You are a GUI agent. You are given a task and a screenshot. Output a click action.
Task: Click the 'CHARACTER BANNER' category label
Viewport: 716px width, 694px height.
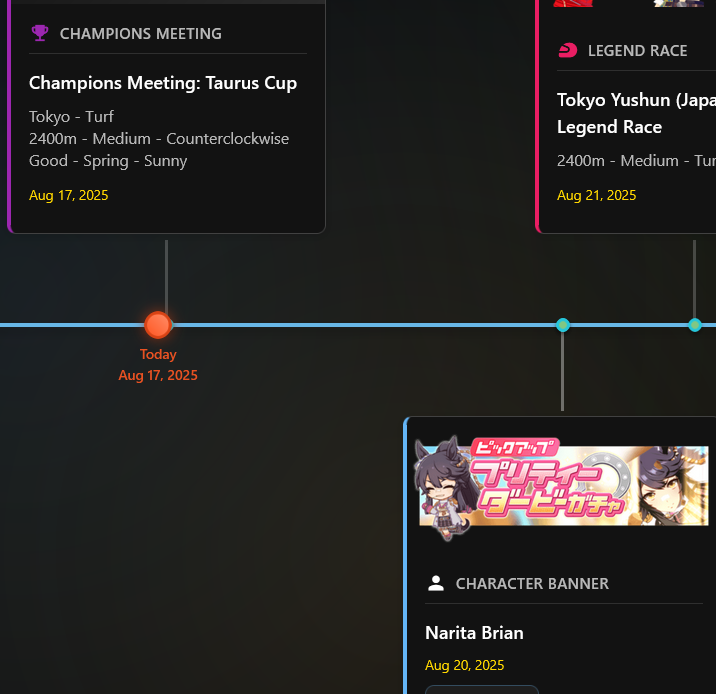point(532,584)
